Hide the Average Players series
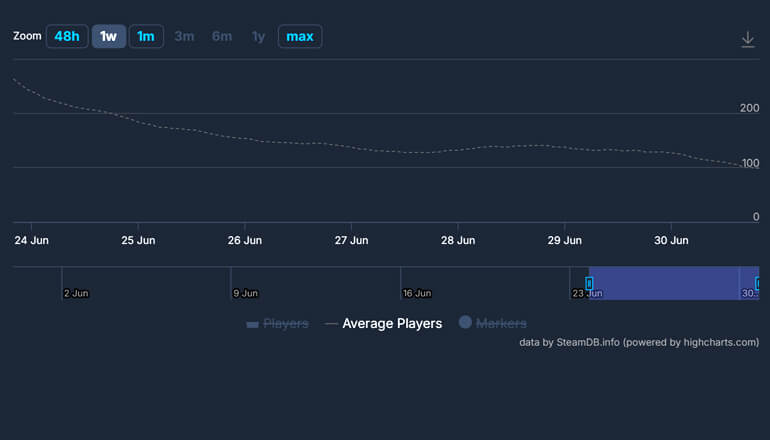This screenshot has height=440, width=770. [x=391, y=324]
